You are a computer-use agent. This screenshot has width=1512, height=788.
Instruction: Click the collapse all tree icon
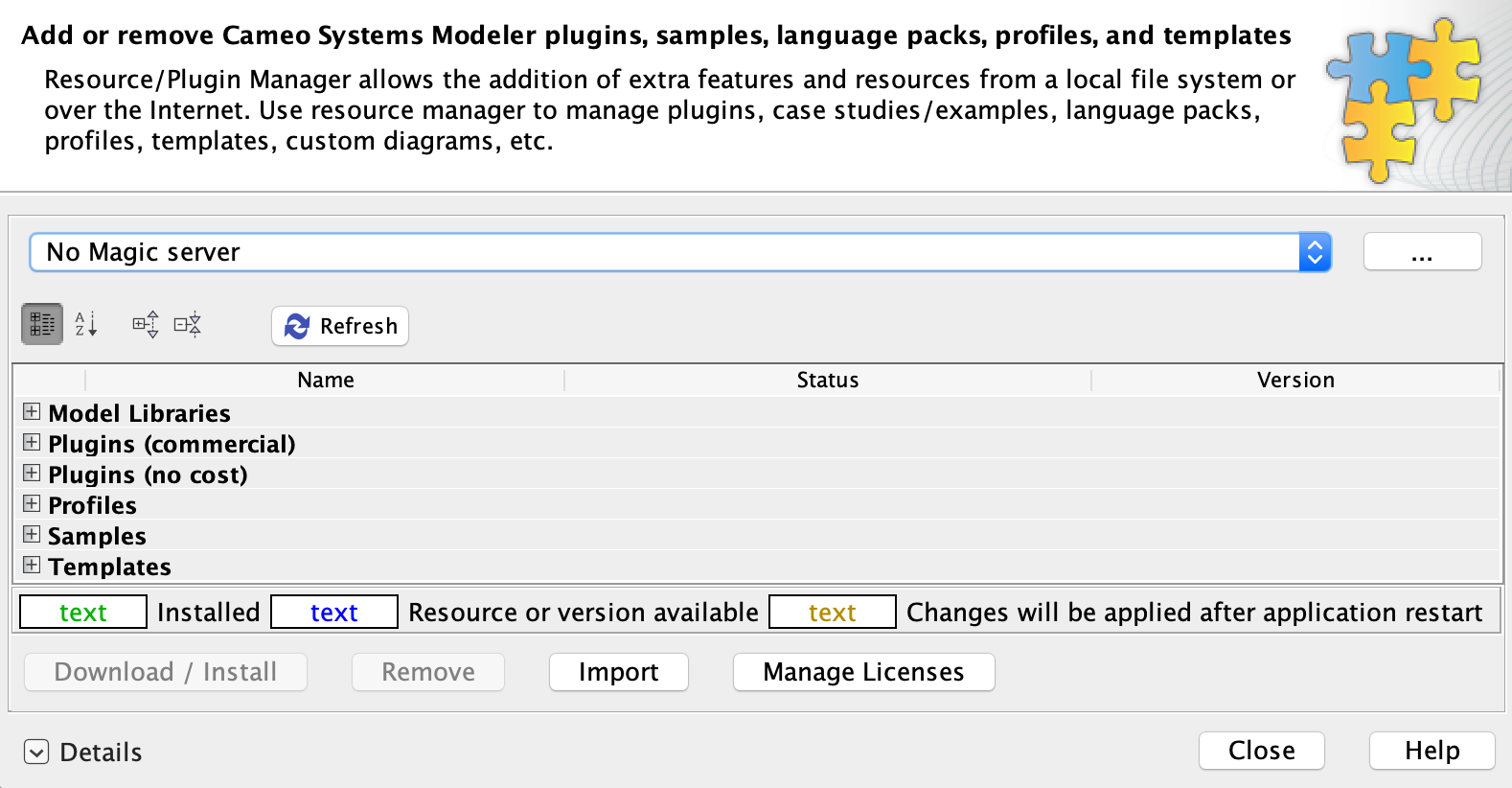(x=188, y=324)
